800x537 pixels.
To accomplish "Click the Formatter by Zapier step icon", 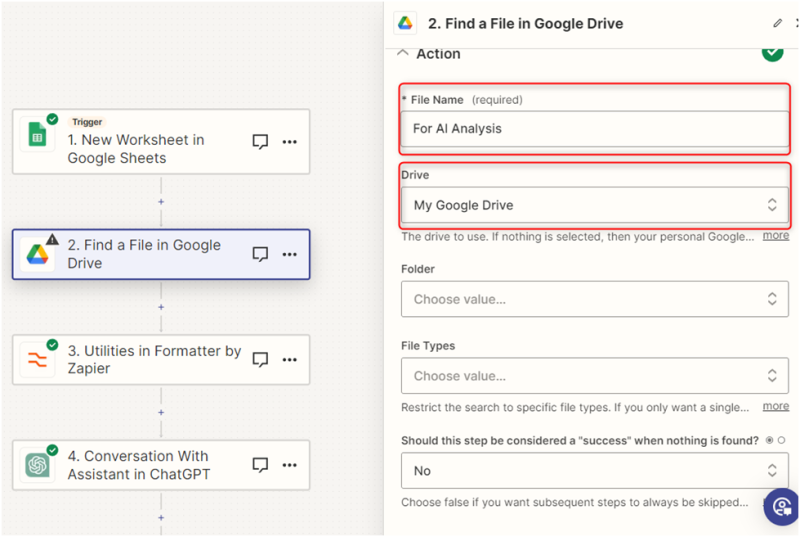I will point(37,361).
